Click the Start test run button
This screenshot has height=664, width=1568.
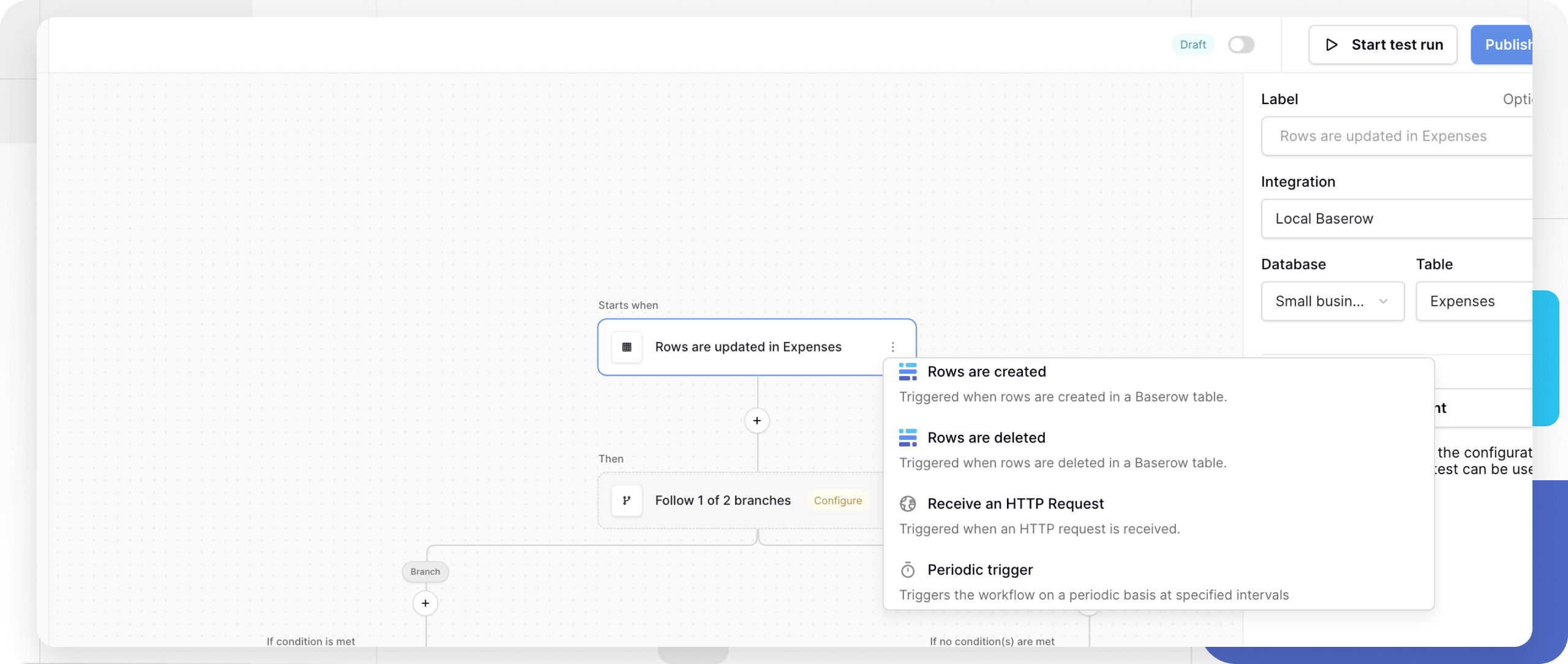point(1383,45)
